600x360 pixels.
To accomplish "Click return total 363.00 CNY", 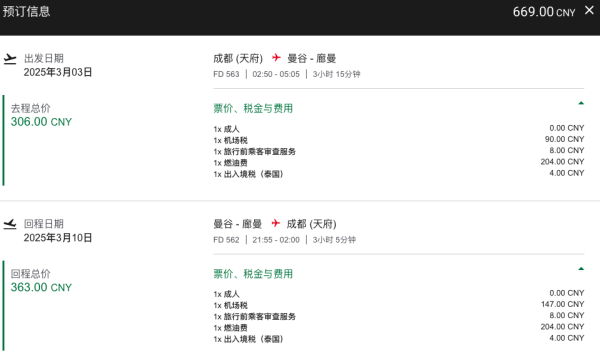I will coord(41,287).
